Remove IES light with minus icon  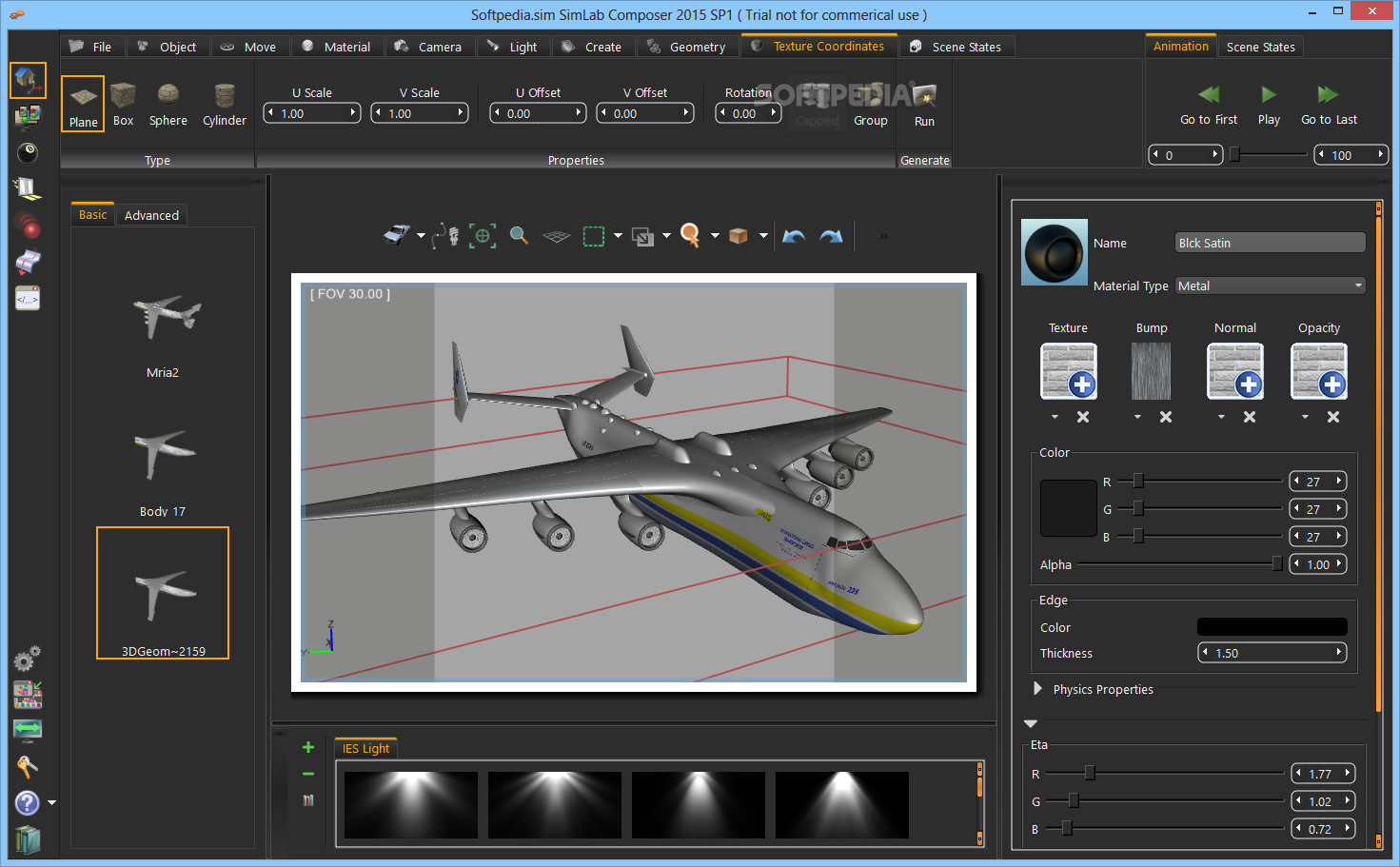point(308,774)
